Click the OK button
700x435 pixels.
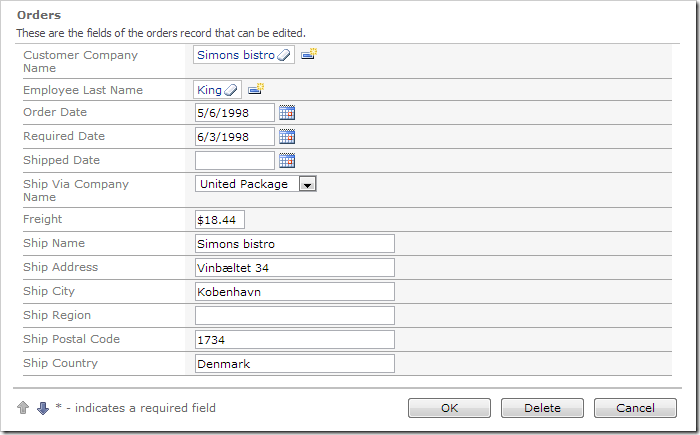click(449, 408)
